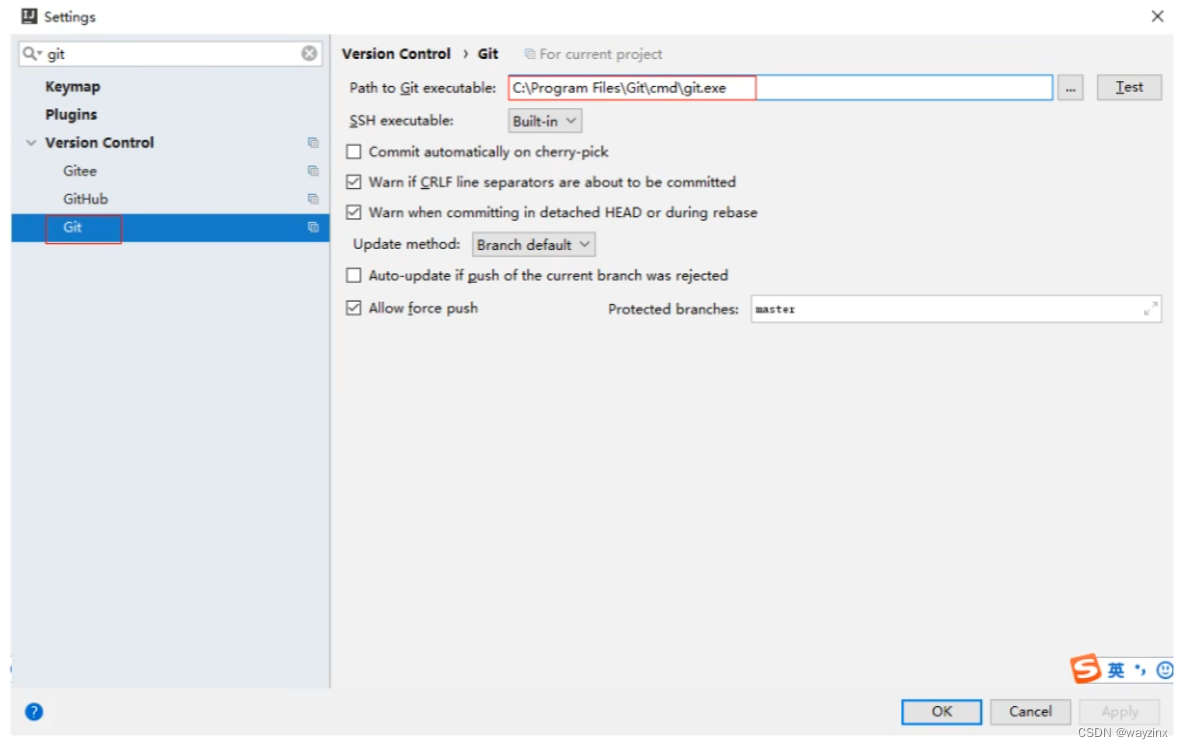Toggle the Sogou English/Chinese language mode
This screenshot has height=749, width=1183.
tap(1116, 670)
